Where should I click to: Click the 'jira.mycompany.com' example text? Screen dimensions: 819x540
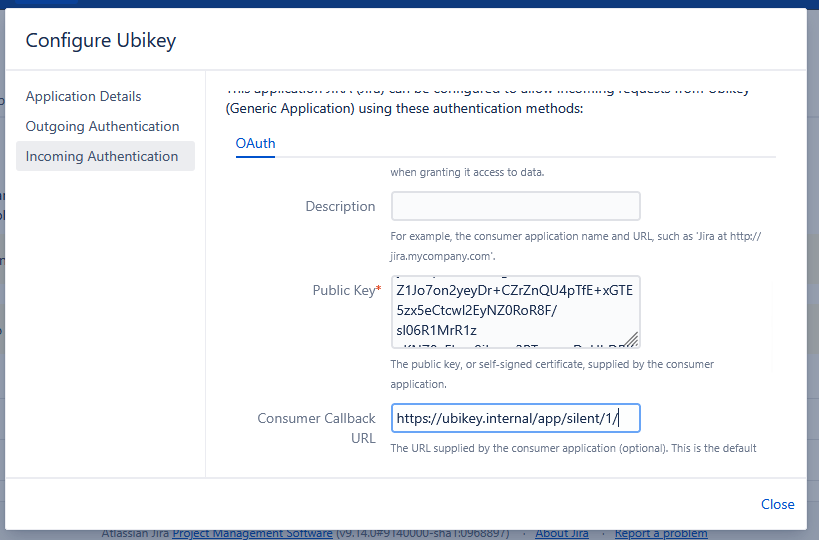click(441, 256)
